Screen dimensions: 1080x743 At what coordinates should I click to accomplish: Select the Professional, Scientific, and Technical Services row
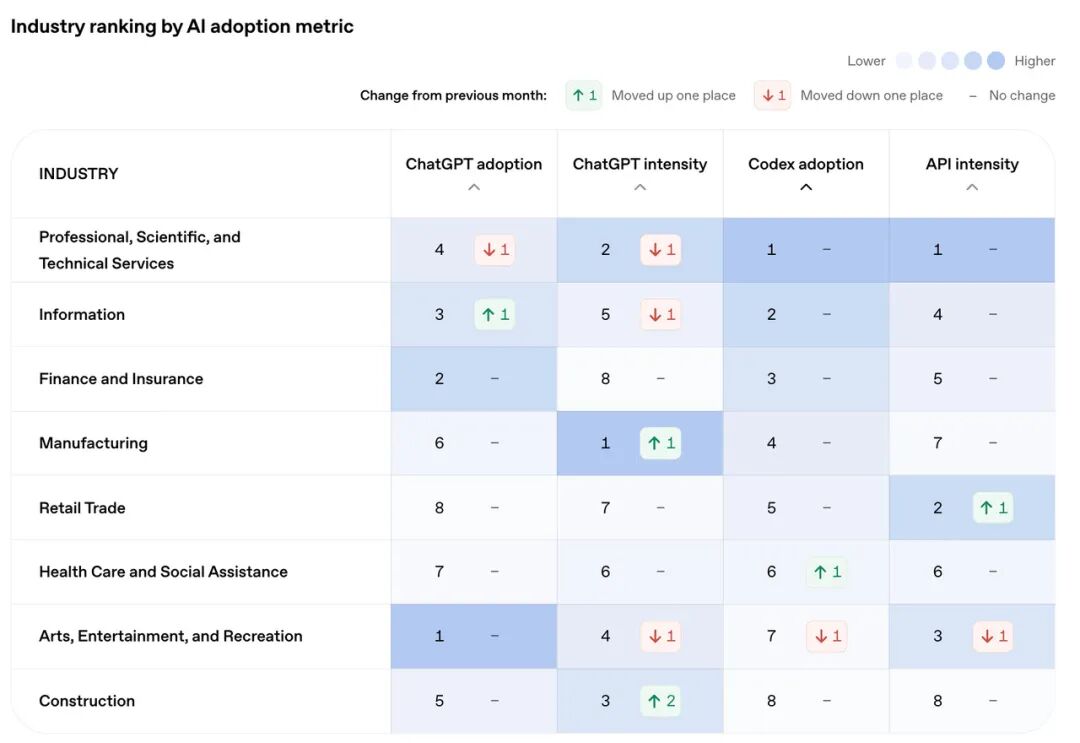coord(533,250)
